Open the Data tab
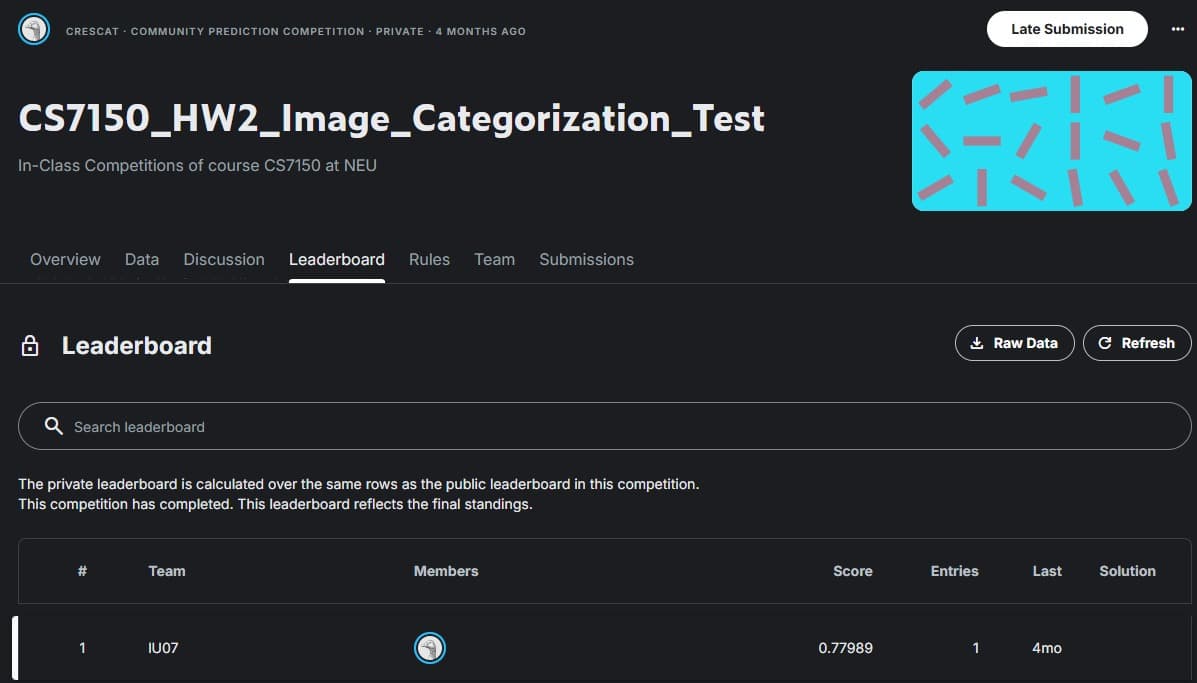The image size is (1197, 683). (x=142, y=259)
